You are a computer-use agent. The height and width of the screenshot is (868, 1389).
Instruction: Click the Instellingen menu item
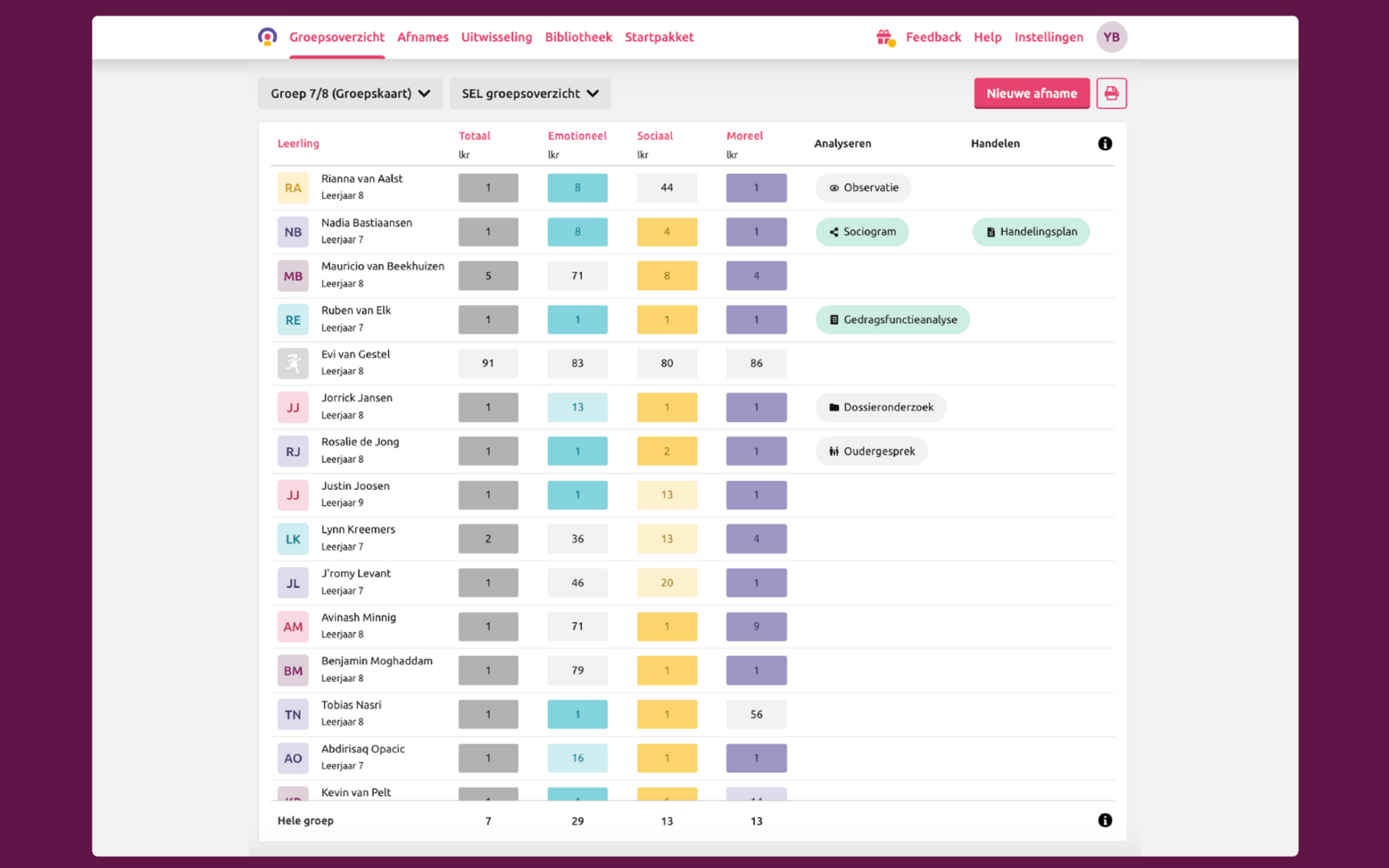click(x=1048, y=36)
